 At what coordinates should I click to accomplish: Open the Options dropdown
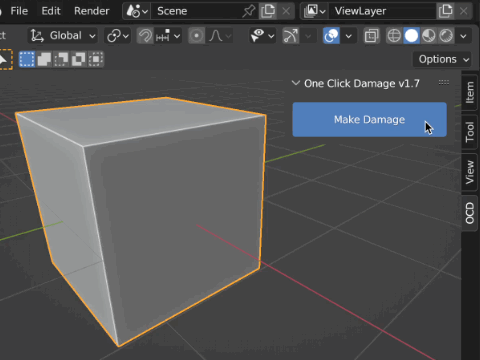[x=442, y=59]
